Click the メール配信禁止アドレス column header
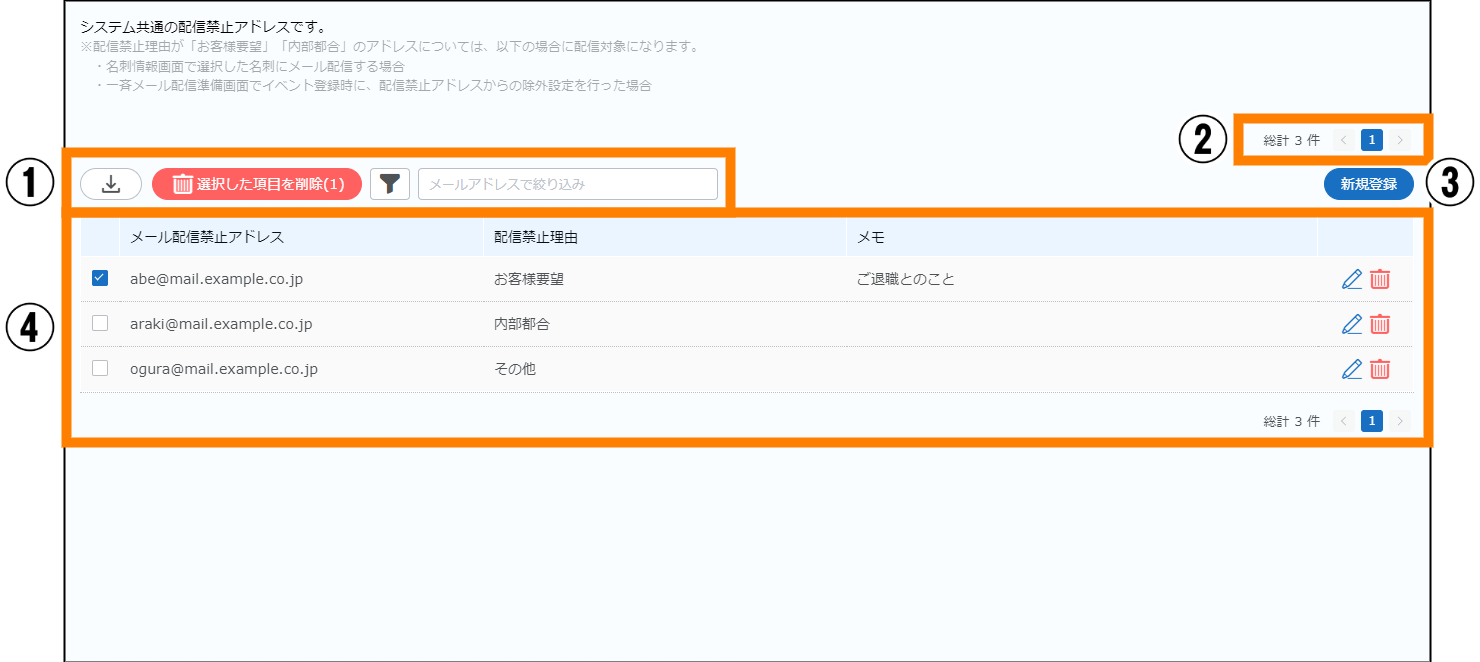This screenshot has width=1480, height=662. pos(207,237)
